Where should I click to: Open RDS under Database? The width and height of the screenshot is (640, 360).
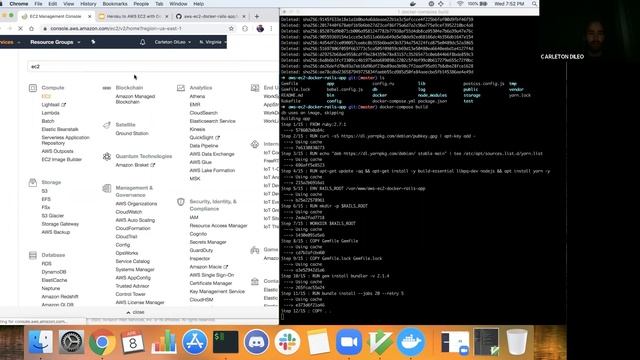(x=47, y=264)
